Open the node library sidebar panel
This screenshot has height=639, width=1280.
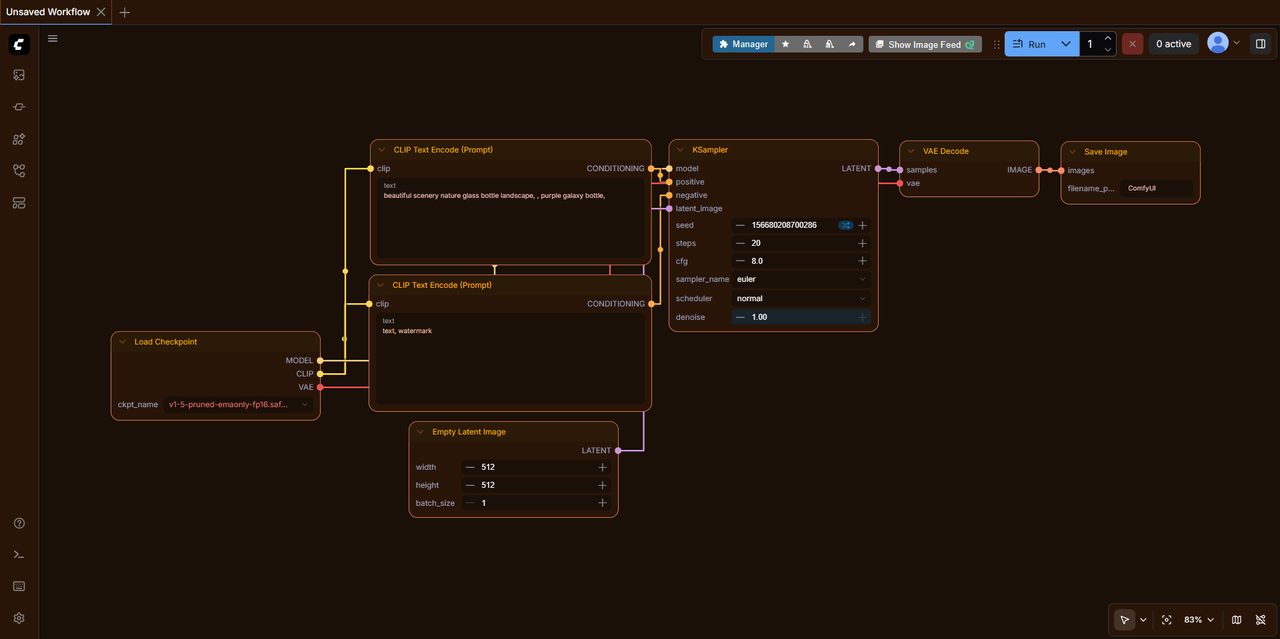[19, 107]
